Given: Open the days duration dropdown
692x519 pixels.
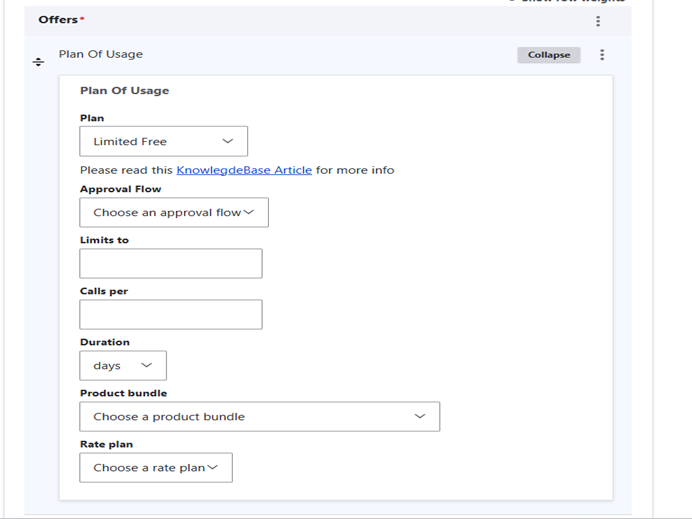Looking at the screenshot, I should [x=123, y=365].
